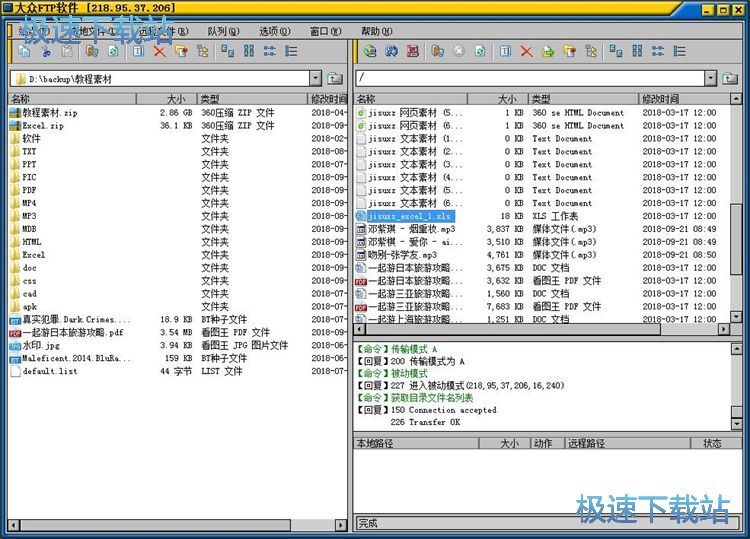Click the remote list scroll-down arrow

point(736,317)
